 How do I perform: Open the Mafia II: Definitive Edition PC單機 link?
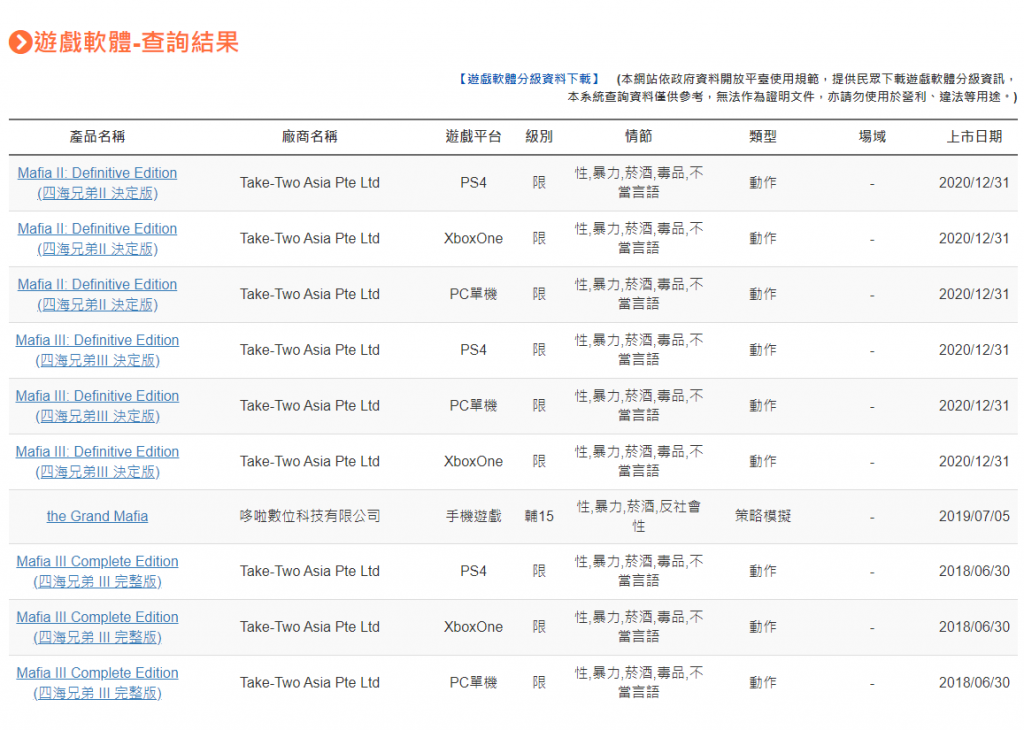click(x=97, y=294)
